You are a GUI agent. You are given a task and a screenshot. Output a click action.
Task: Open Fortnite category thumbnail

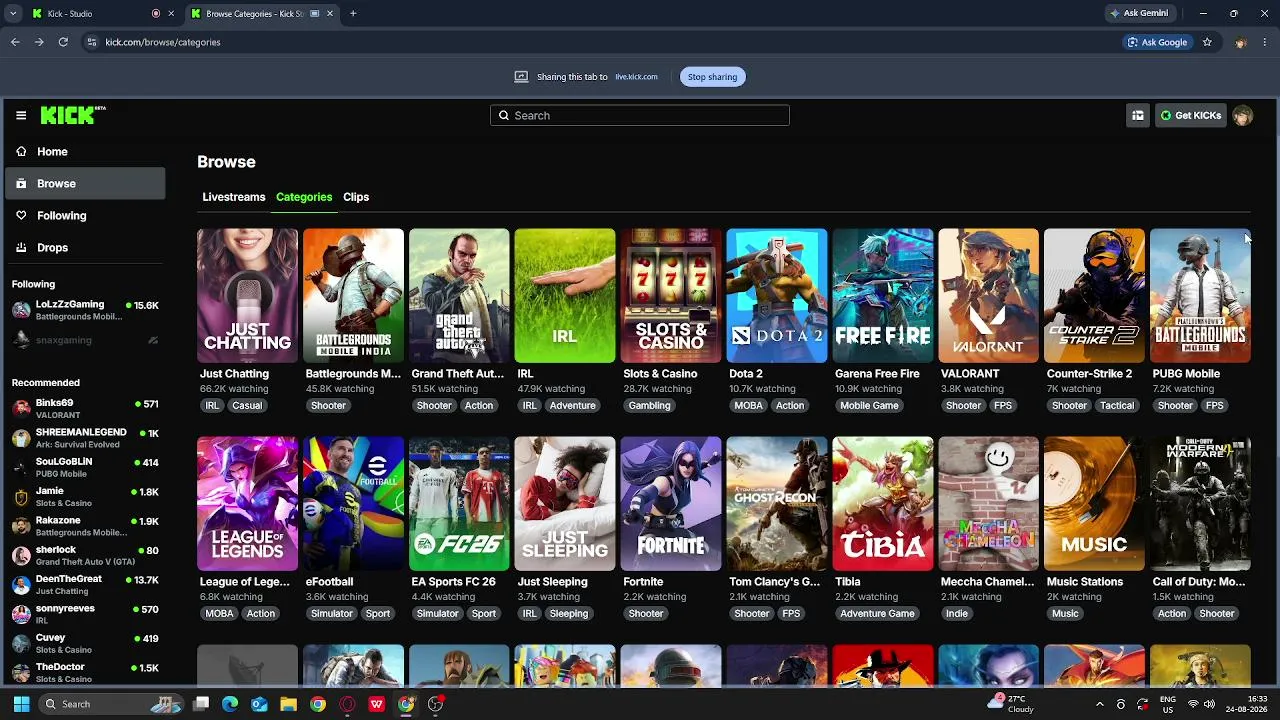point(671,503)
